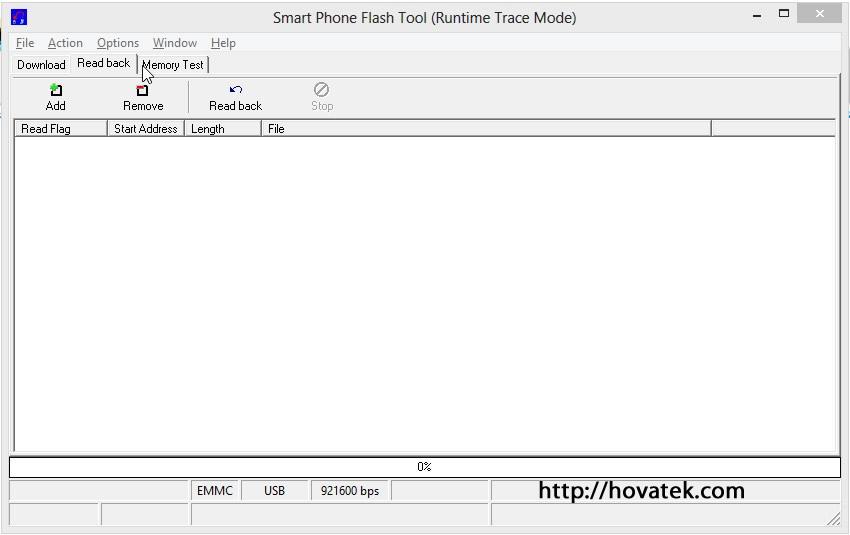This screenshot has height=535, width=850.
Task: Click the Remove entry icon
Action: (x=142, y=90)
